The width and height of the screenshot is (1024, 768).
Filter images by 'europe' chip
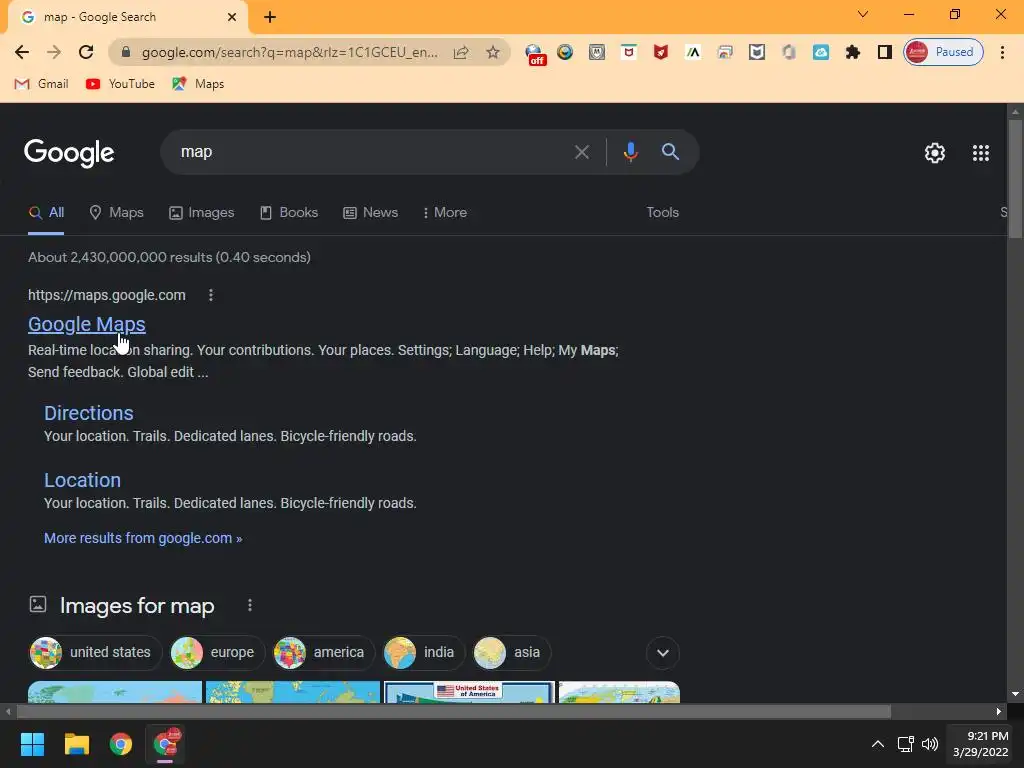click(217, 652)
